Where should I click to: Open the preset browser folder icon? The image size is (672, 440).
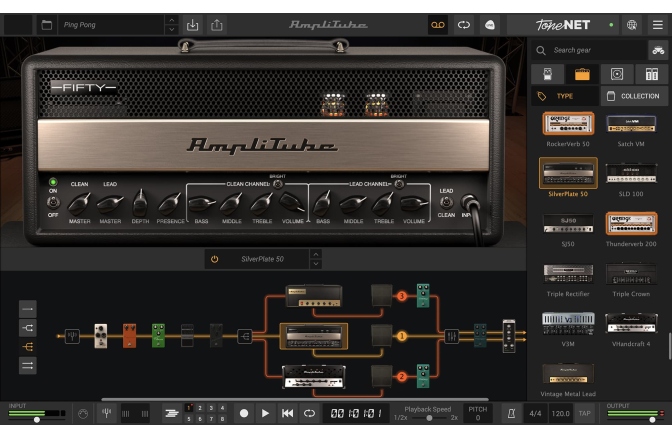[x=46, y=25]
